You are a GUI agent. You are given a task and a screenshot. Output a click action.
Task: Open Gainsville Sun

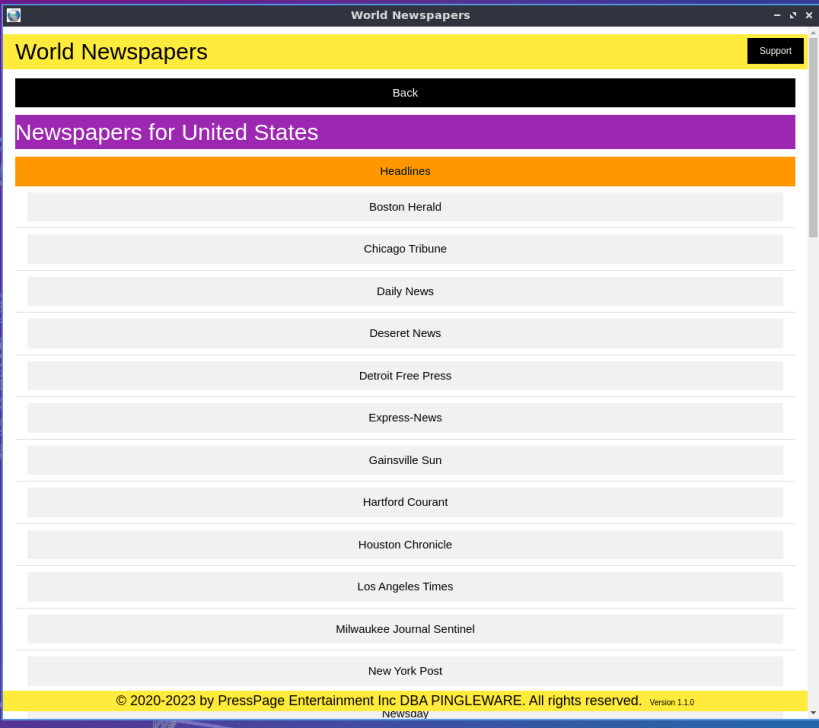405,460
